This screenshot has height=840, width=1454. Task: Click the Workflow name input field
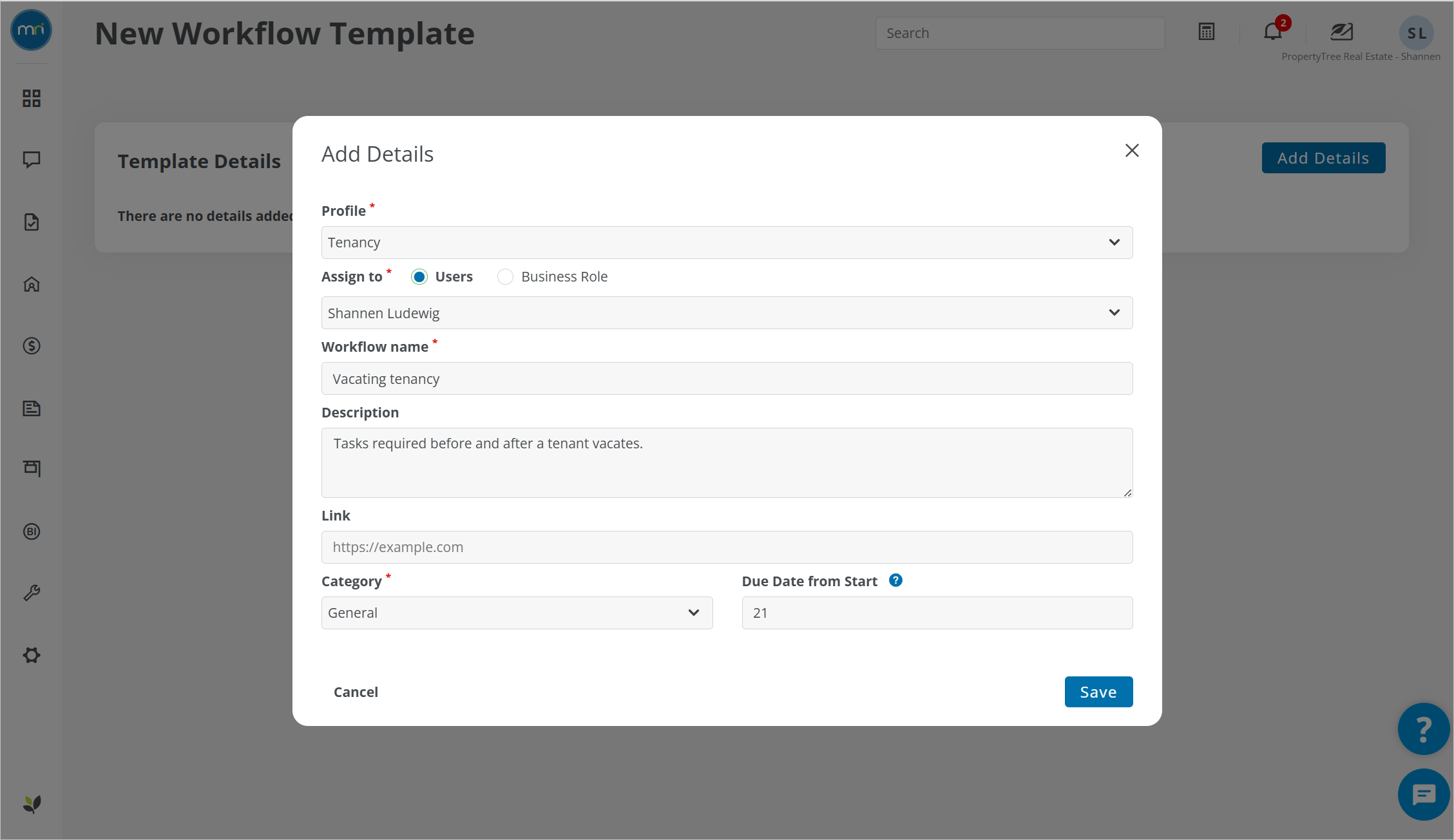coord(727,379)
